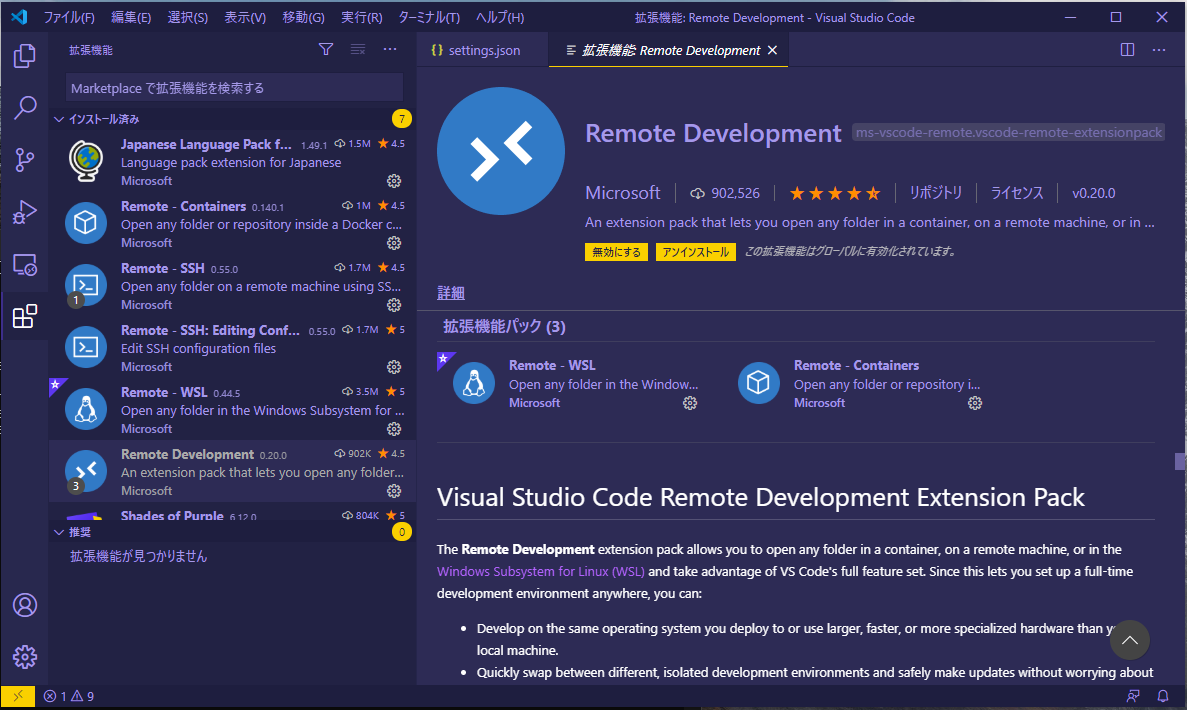Open the ターミナル(T) menu
The image size is (1187, 710).
[429, 17]
